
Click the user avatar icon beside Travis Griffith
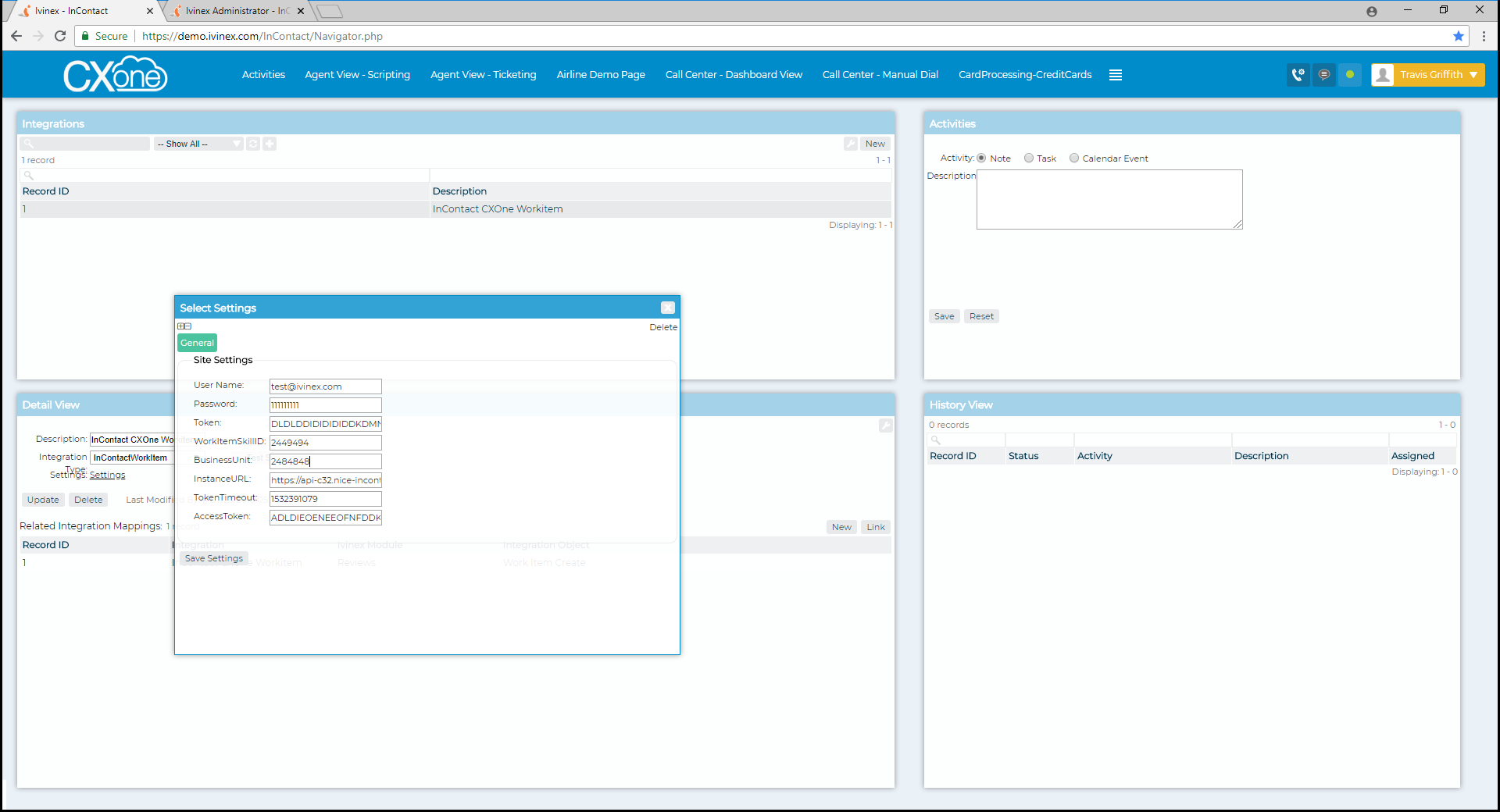click(x=1383, y=75)
